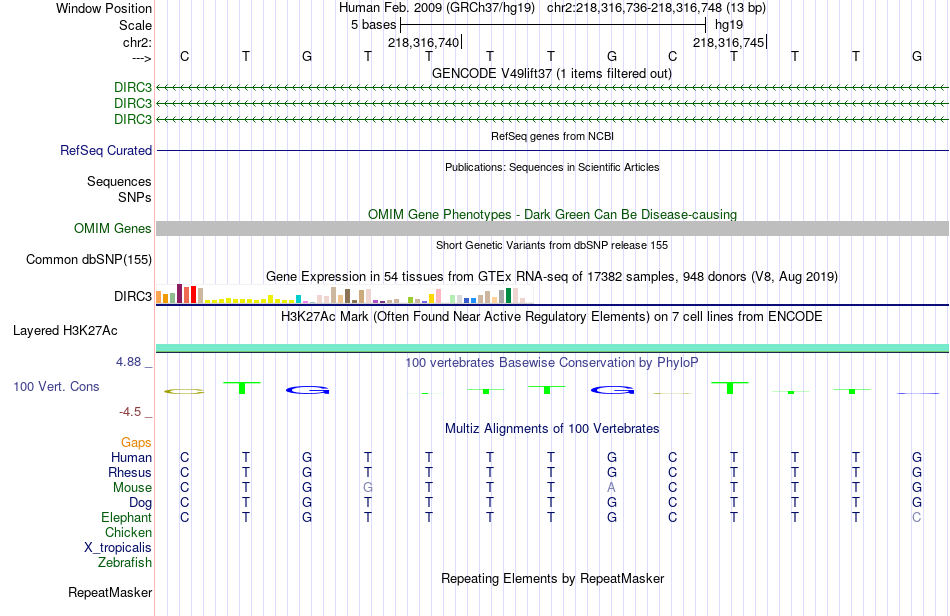This screenshot has width=950, height=616.
Task: Click the 100 Vert. Cons label
Action: [x=56, y=386]
